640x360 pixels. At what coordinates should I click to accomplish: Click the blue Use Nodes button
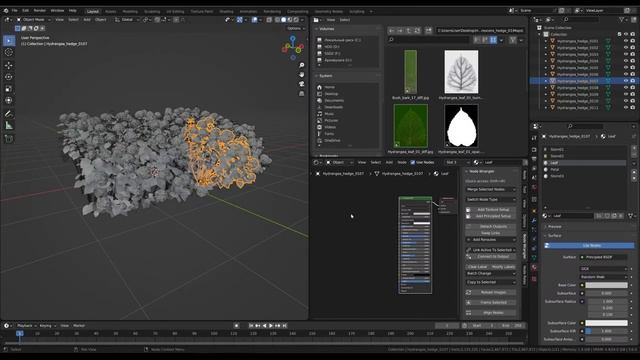(589, 246)
